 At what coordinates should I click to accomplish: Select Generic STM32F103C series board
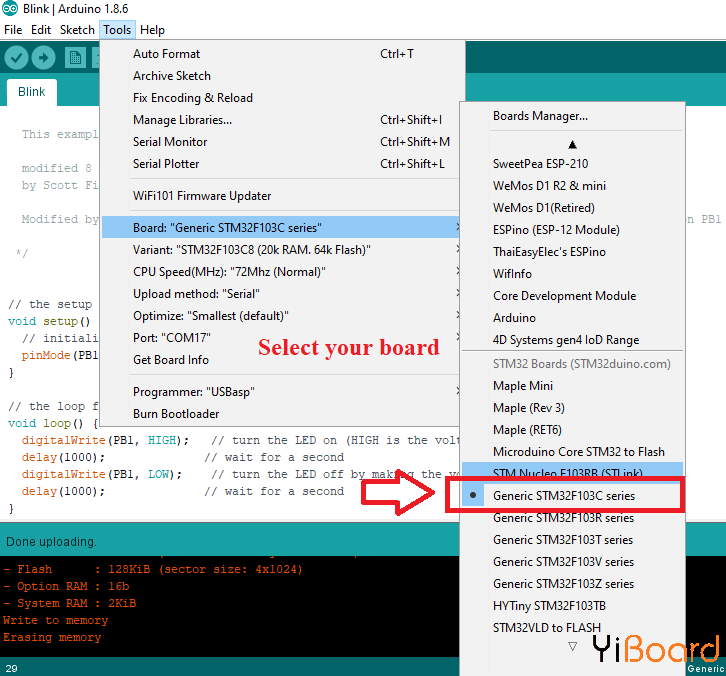click(563, 496)
